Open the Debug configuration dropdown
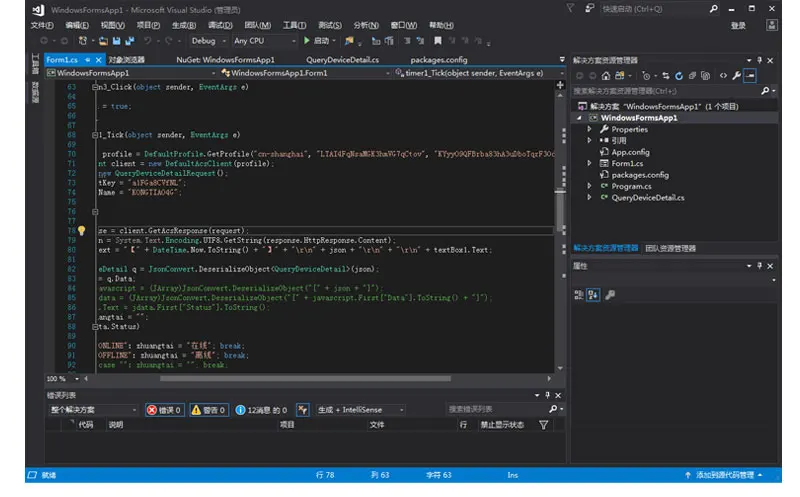Screen dimensions: 800x497 (x=207, y=41)
